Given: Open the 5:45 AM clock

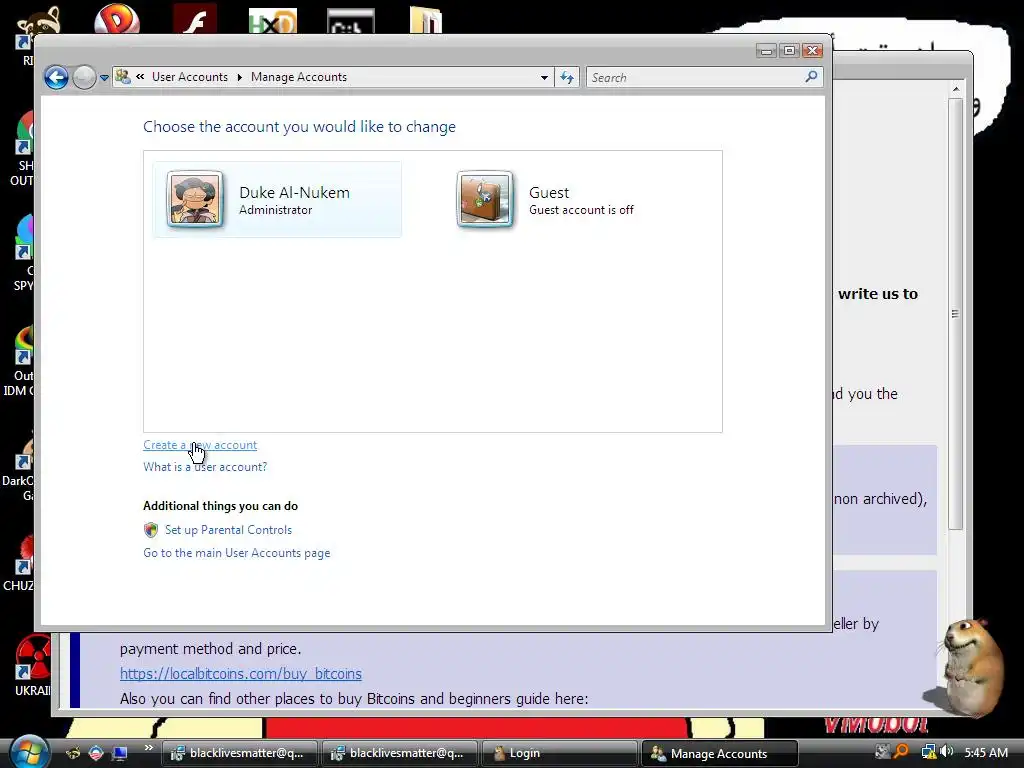Looking at the screenshot, I should coord(986,752).
